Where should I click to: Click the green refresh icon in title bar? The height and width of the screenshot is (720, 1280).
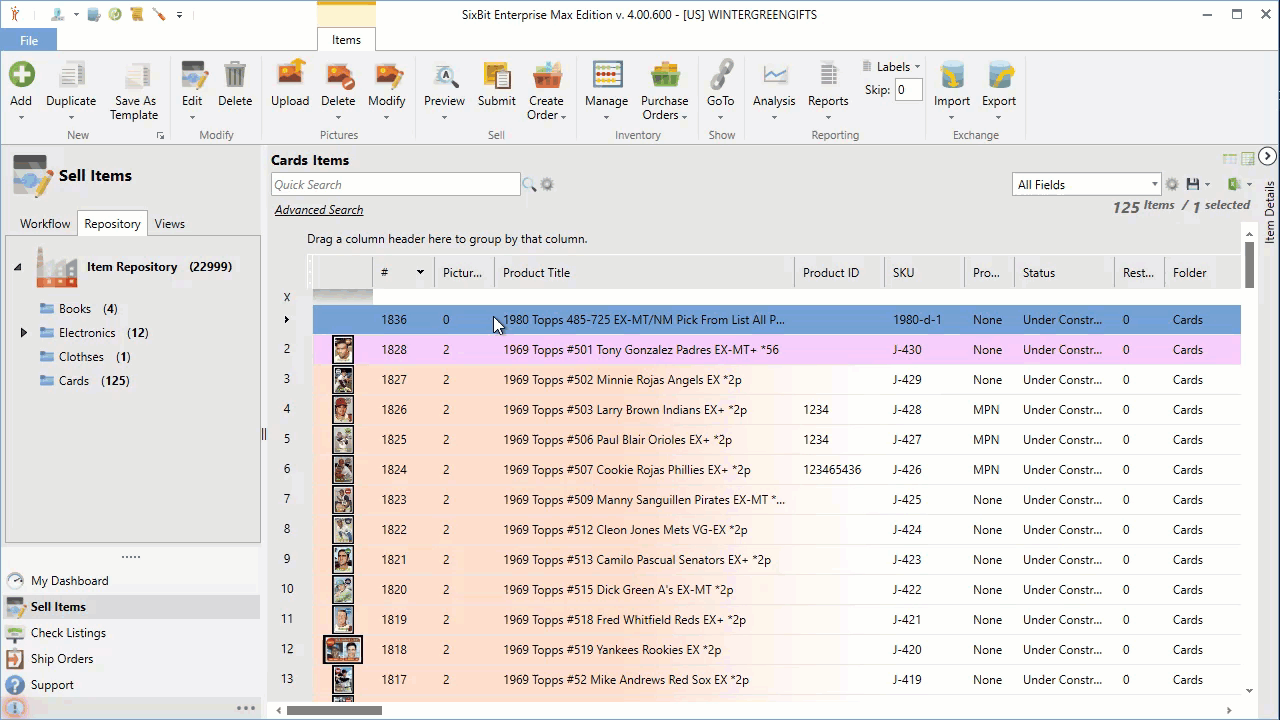pos(115,14)
